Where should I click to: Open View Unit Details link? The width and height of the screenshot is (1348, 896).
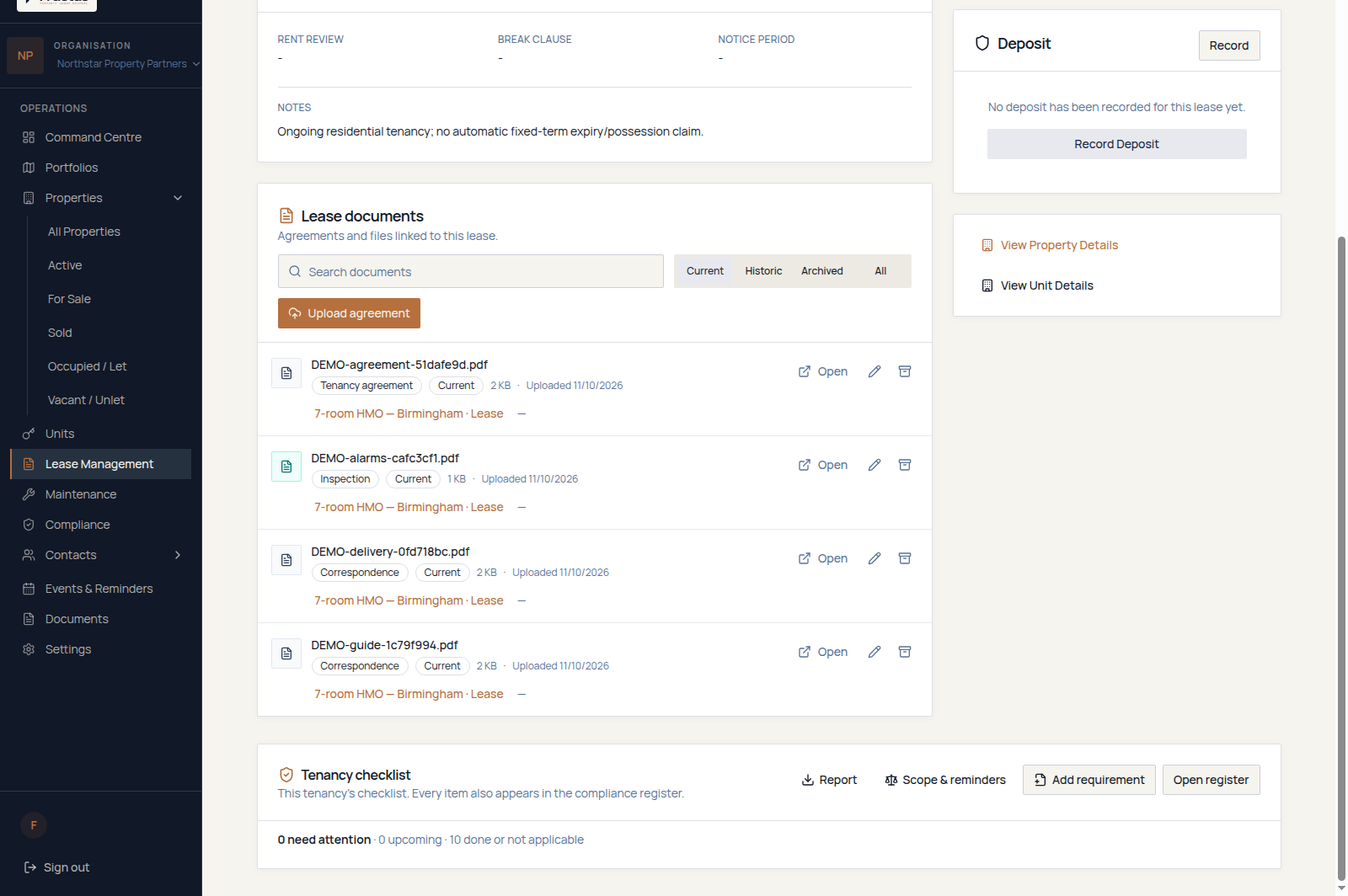[x=1037, y=285]
